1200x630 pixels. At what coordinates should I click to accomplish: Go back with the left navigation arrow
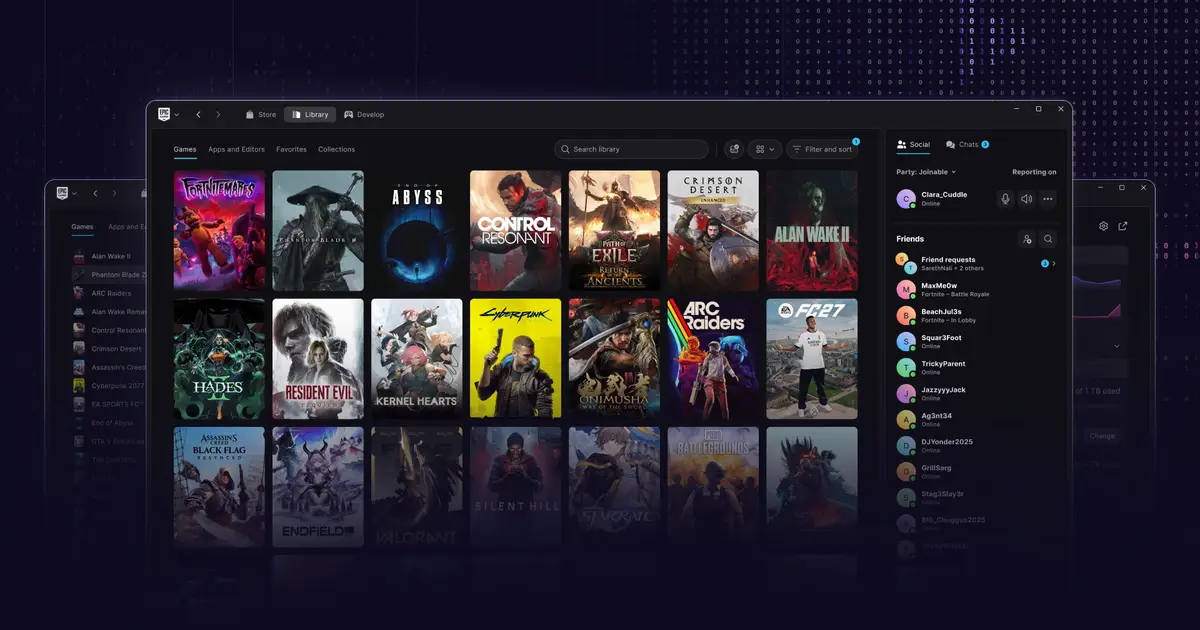198,115
